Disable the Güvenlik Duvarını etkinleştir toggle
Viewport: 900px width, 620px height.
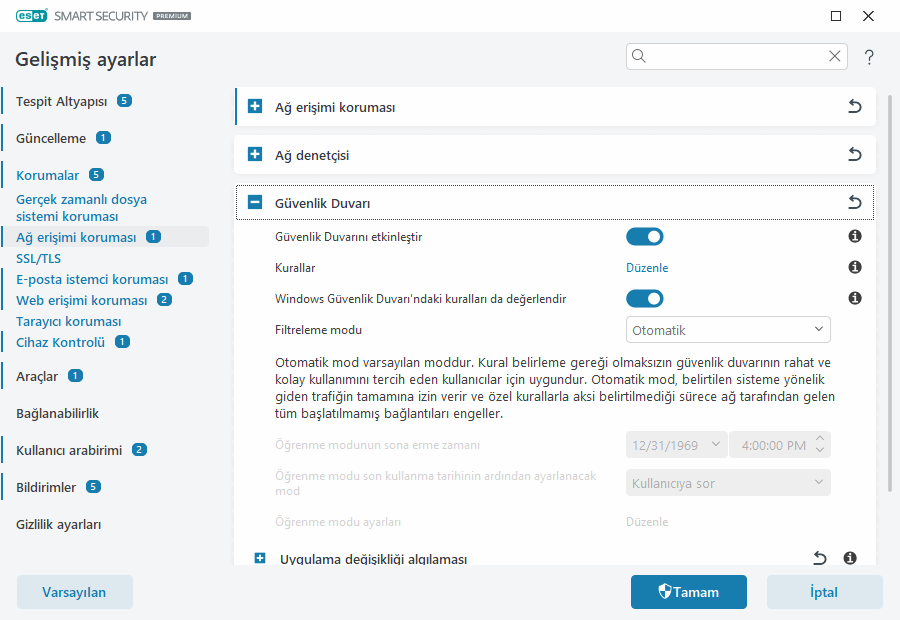644,237
